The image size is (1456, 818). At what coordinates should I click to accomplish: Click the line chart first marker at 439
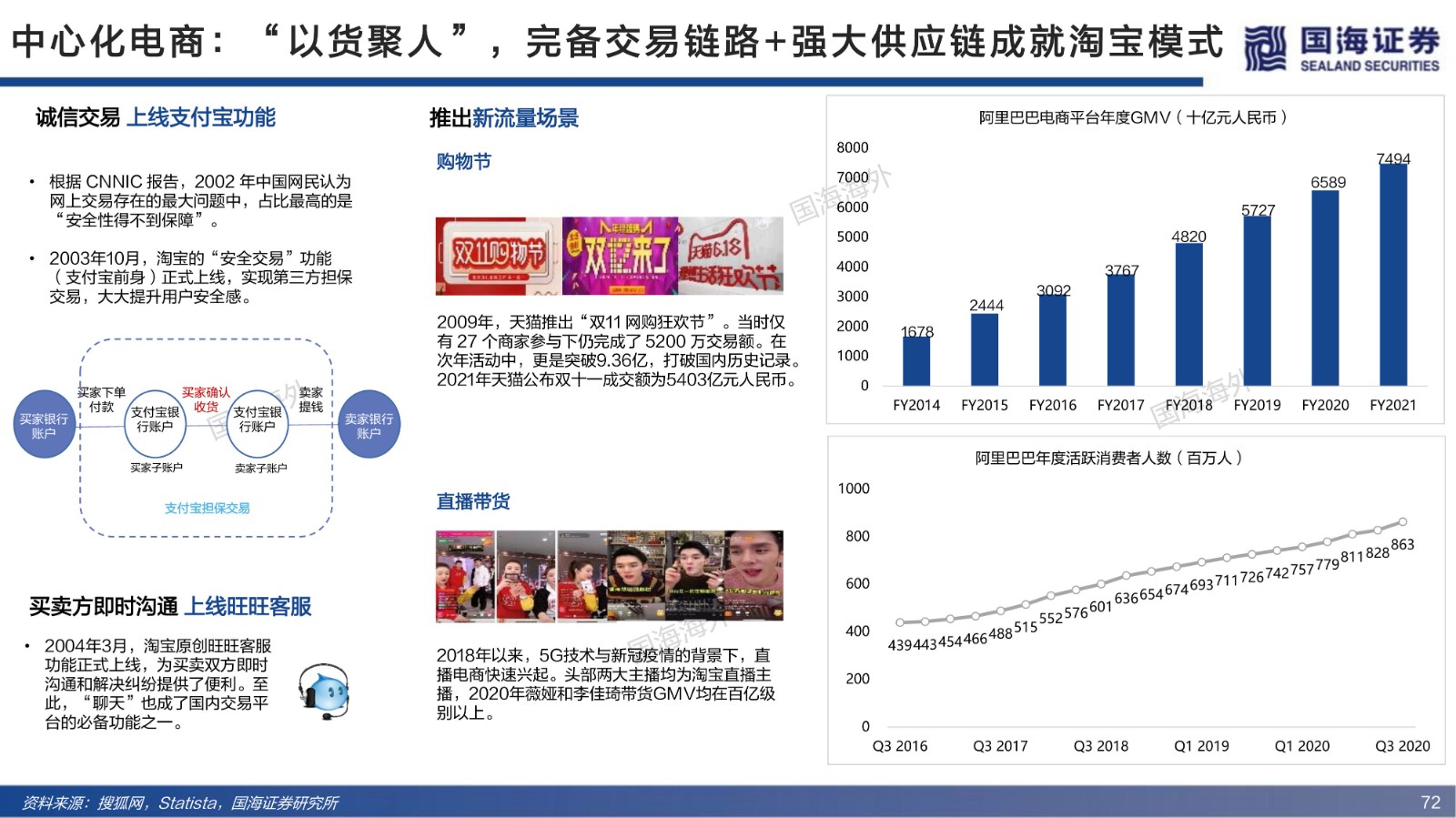pyautogui.click(x=900, y=622)
